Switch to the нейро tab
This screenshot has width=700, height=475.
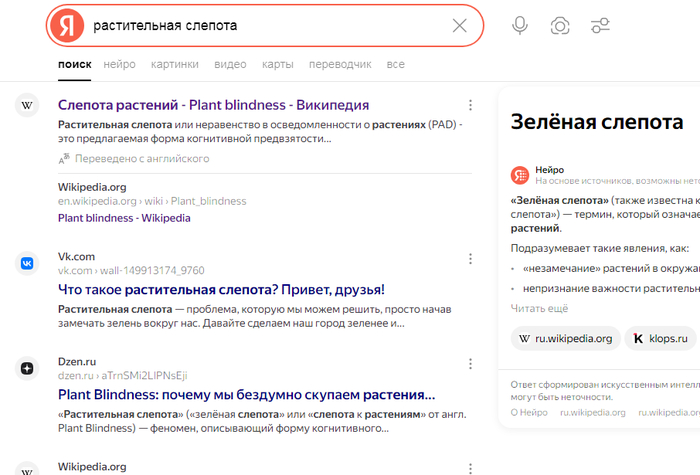coord(119,65)
